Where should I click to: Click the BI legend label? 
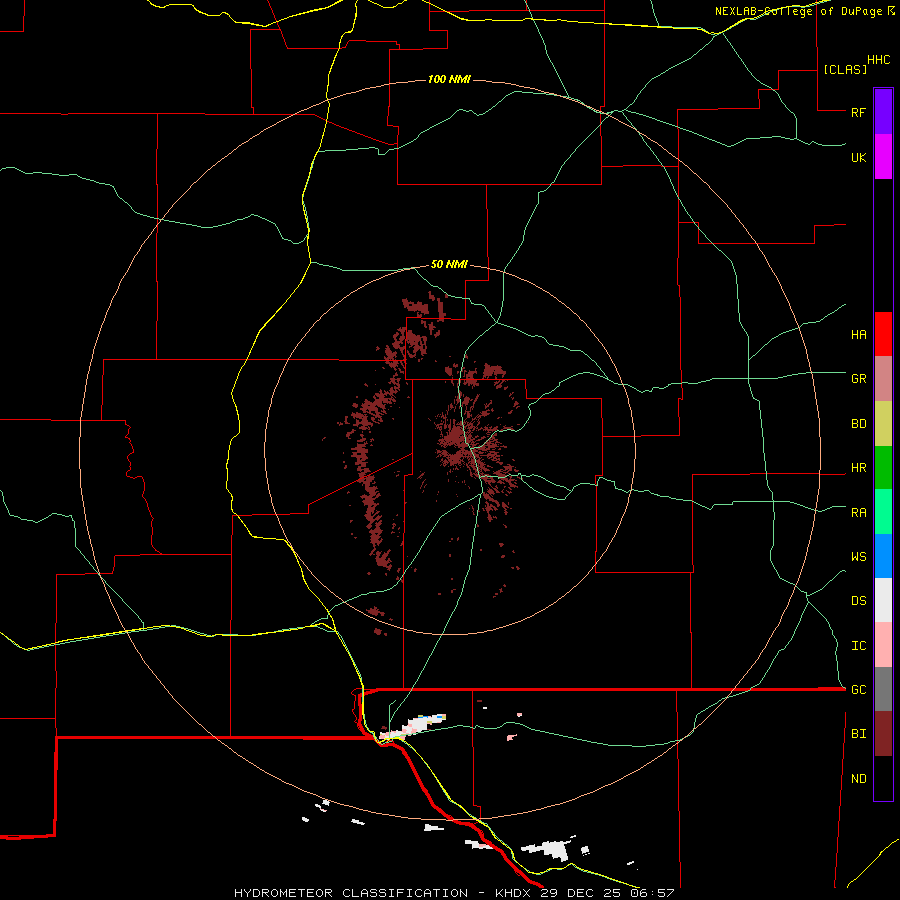click(x=858, y=734)
